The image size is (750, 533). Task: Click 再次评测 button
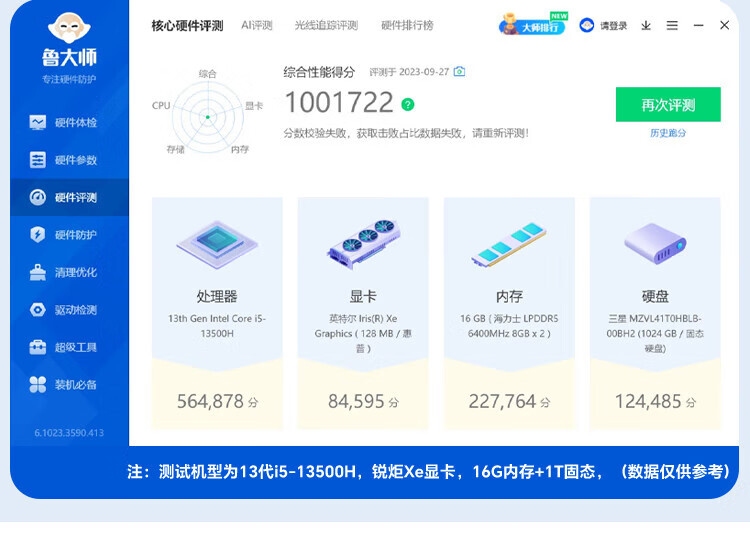668,104
